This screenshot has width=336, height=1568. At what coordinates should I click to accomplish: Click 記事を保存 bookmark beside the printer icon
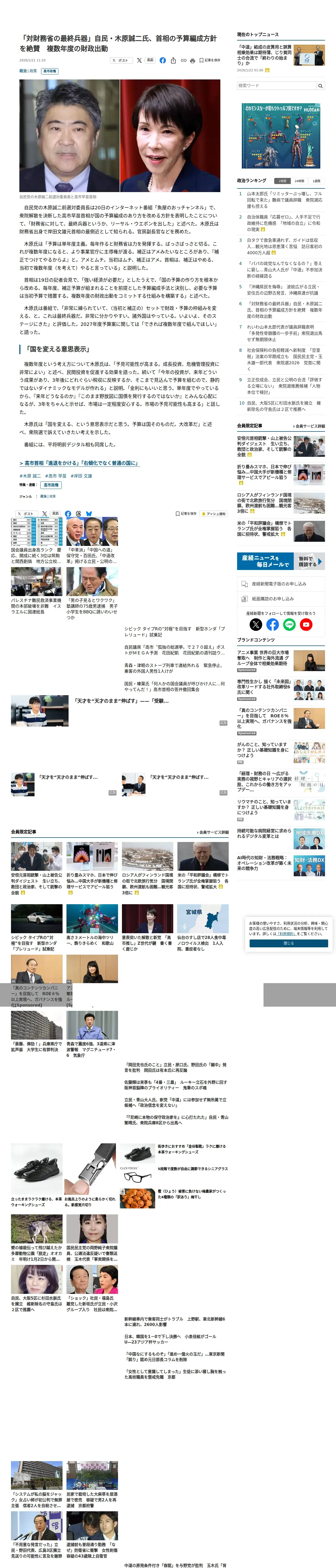210,61
